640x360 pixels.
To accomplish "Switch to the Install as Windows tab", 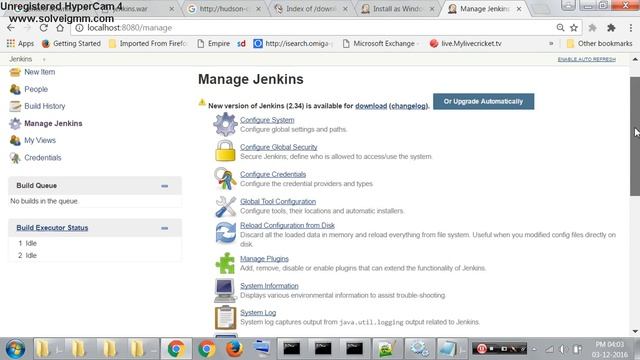I will 398,9.
